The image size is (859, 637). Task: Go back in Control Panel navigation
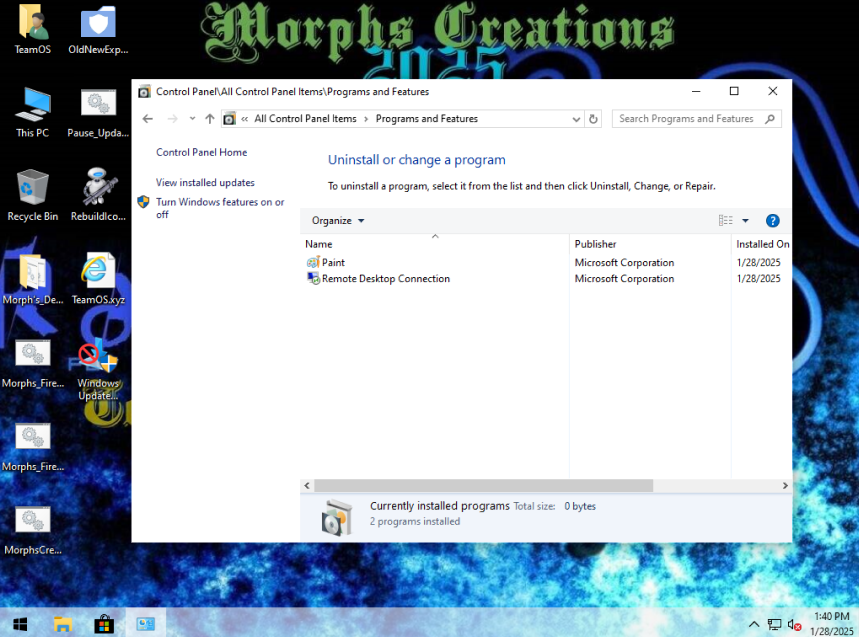pos(147,119)
